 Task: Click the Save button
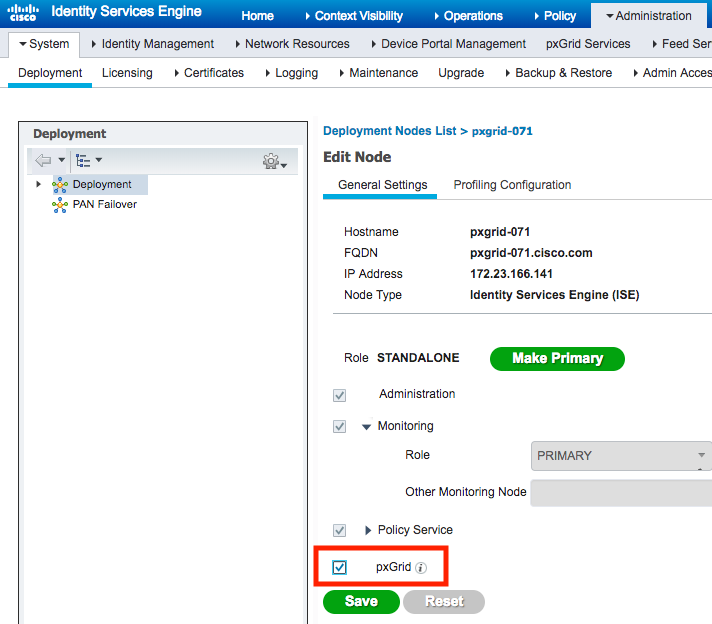coord(361,602)
